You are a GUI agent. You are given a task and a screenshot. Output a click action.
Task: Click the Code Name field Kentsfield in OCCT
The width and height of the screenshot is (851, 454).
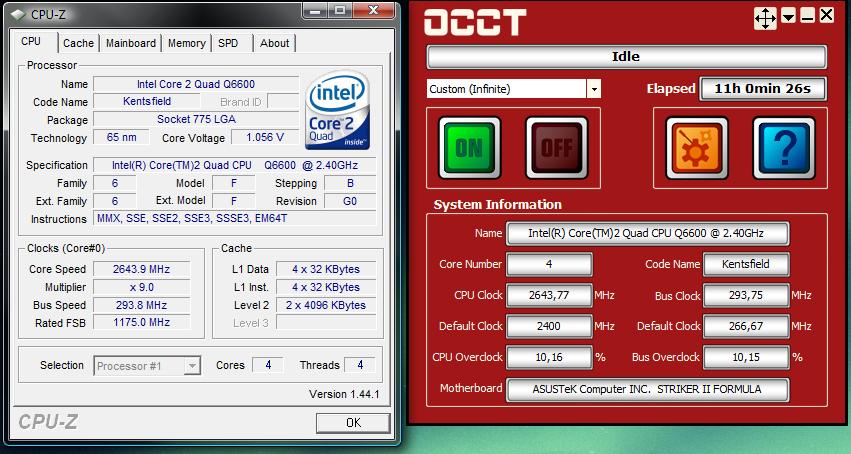[746, 264]
